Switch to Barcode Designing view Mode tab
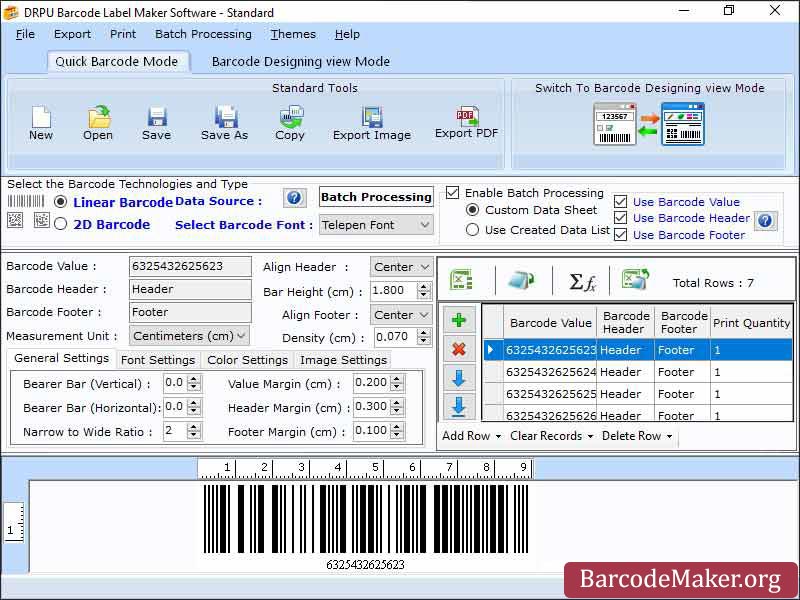The height and width of the screenshot is (600, 800). (x=300, y=62)
